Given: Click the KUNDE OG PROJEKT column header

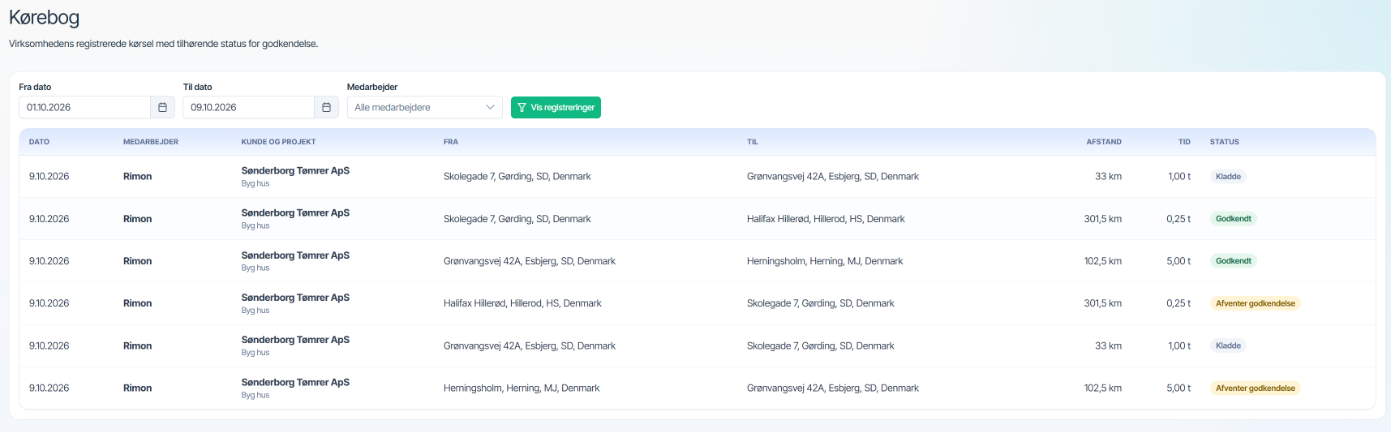Looking at the screenshot, I should tap(276, 142).
